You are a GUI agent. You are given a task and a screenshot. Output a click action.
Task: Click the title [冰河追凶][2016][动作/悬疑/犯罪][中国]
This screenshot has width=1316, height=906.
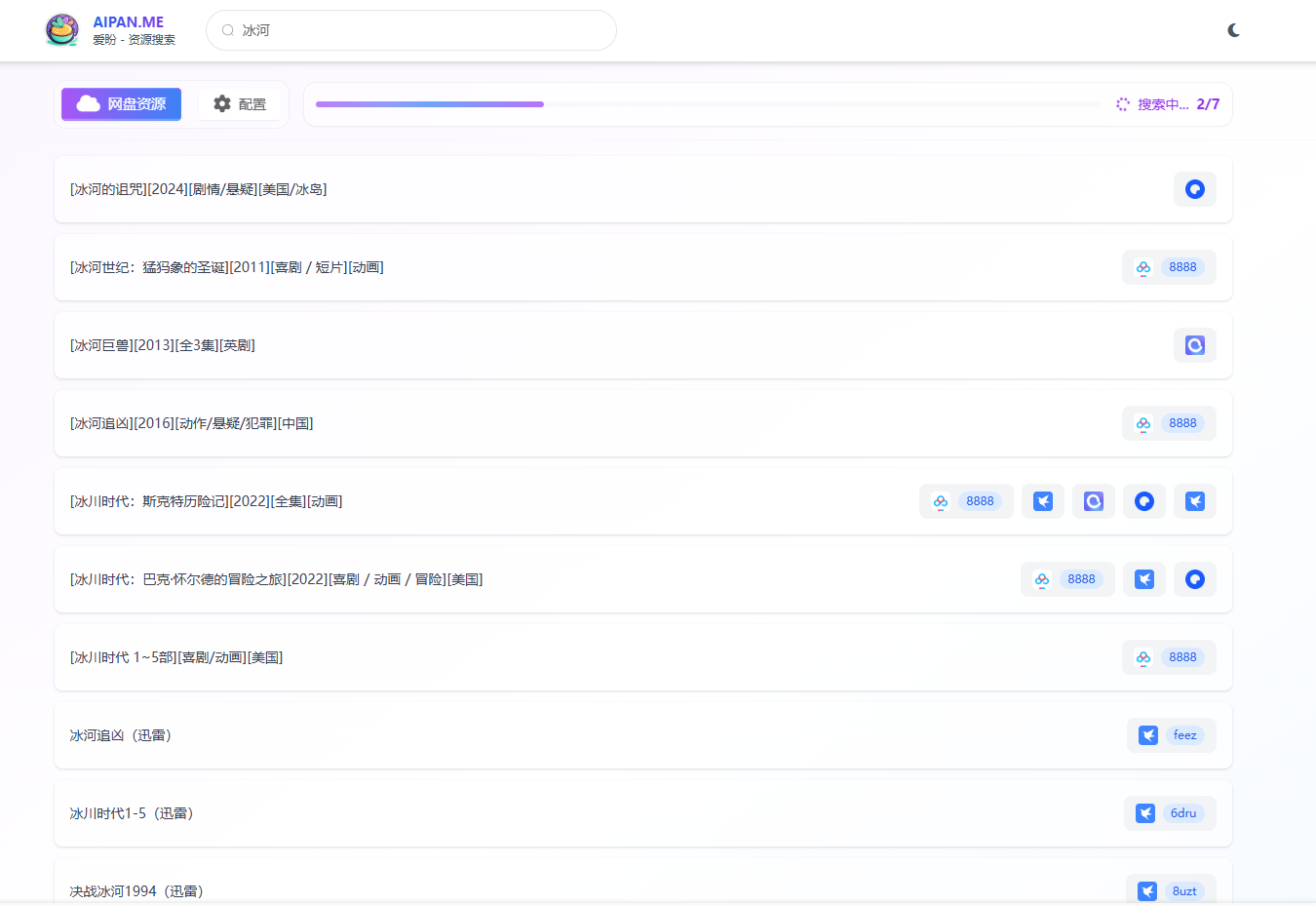[192, 423]
